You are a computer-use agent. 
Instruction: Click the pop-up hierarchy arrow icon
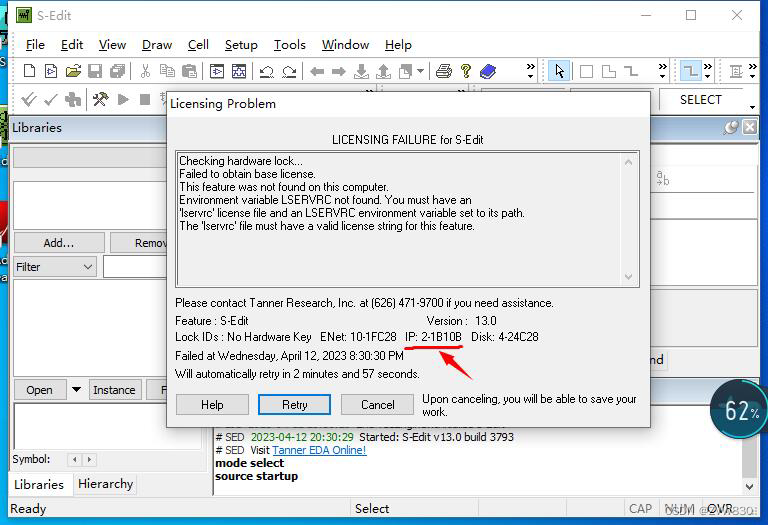coord(383,72)
